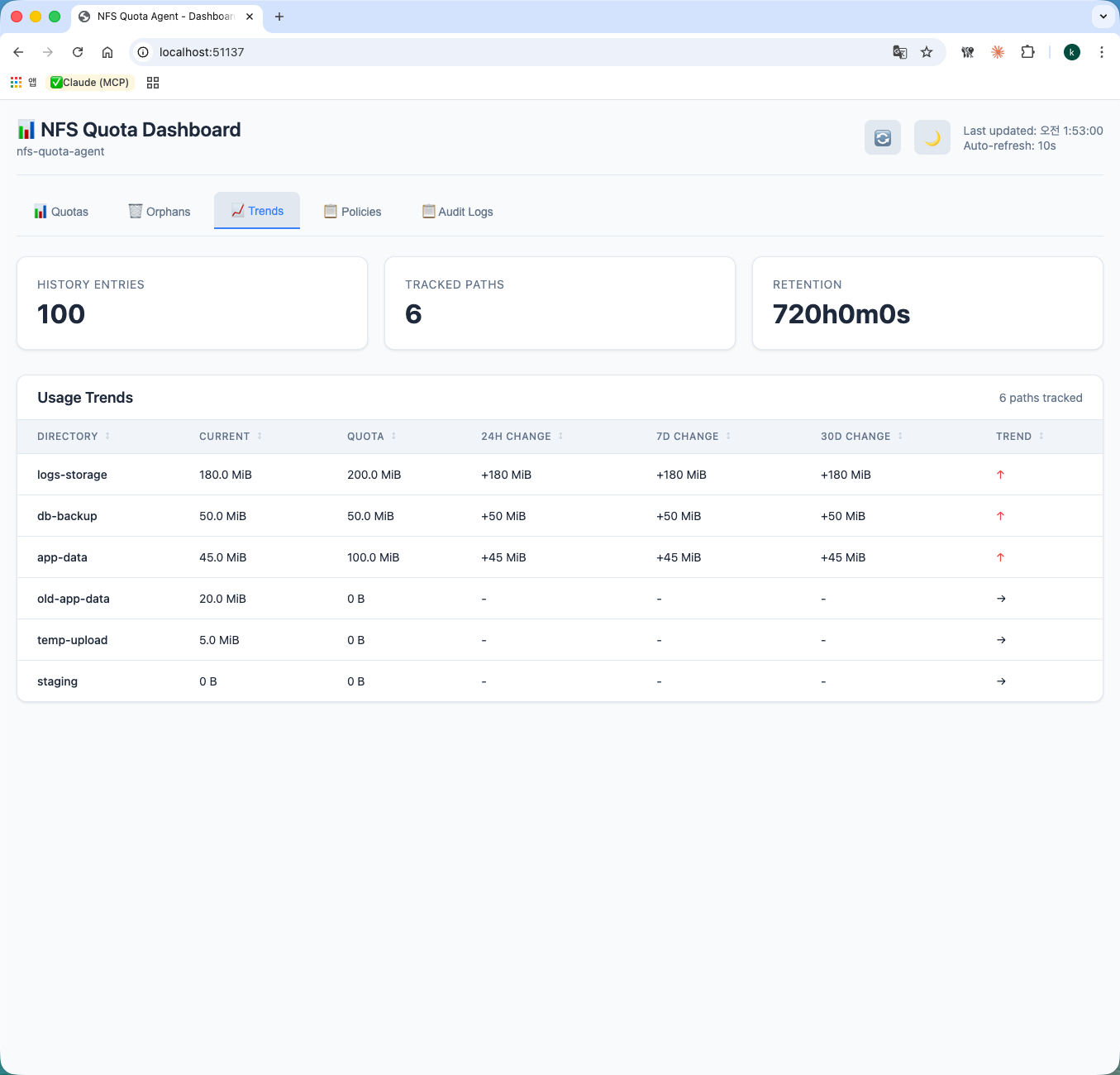Toggle dark mode with the moon icon
The image size is (1120, 1075).
click(932, 138)
